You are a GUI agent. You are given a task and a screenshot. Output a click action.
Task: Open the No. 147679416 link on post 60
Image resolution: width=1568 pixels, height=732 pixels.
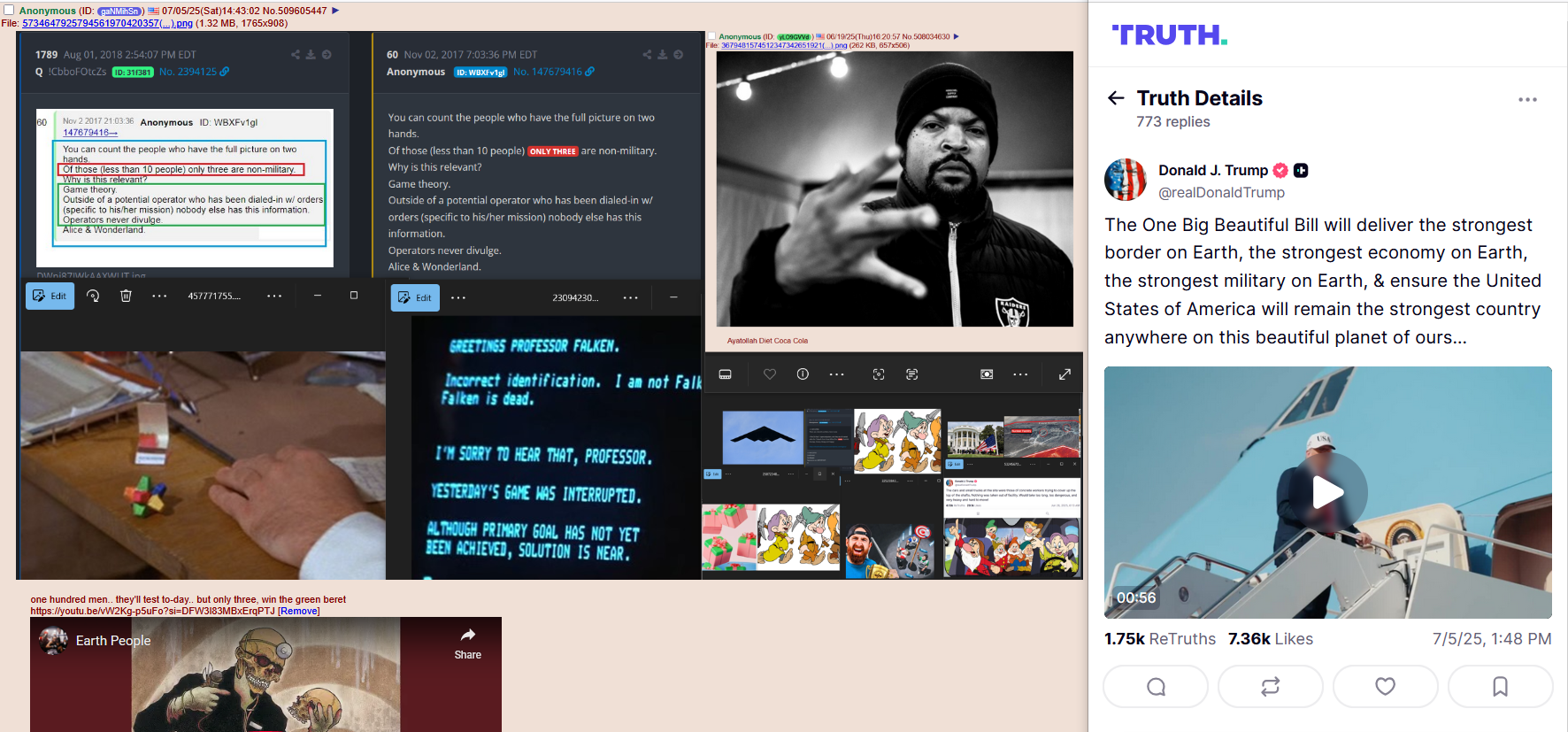(548, 72)
